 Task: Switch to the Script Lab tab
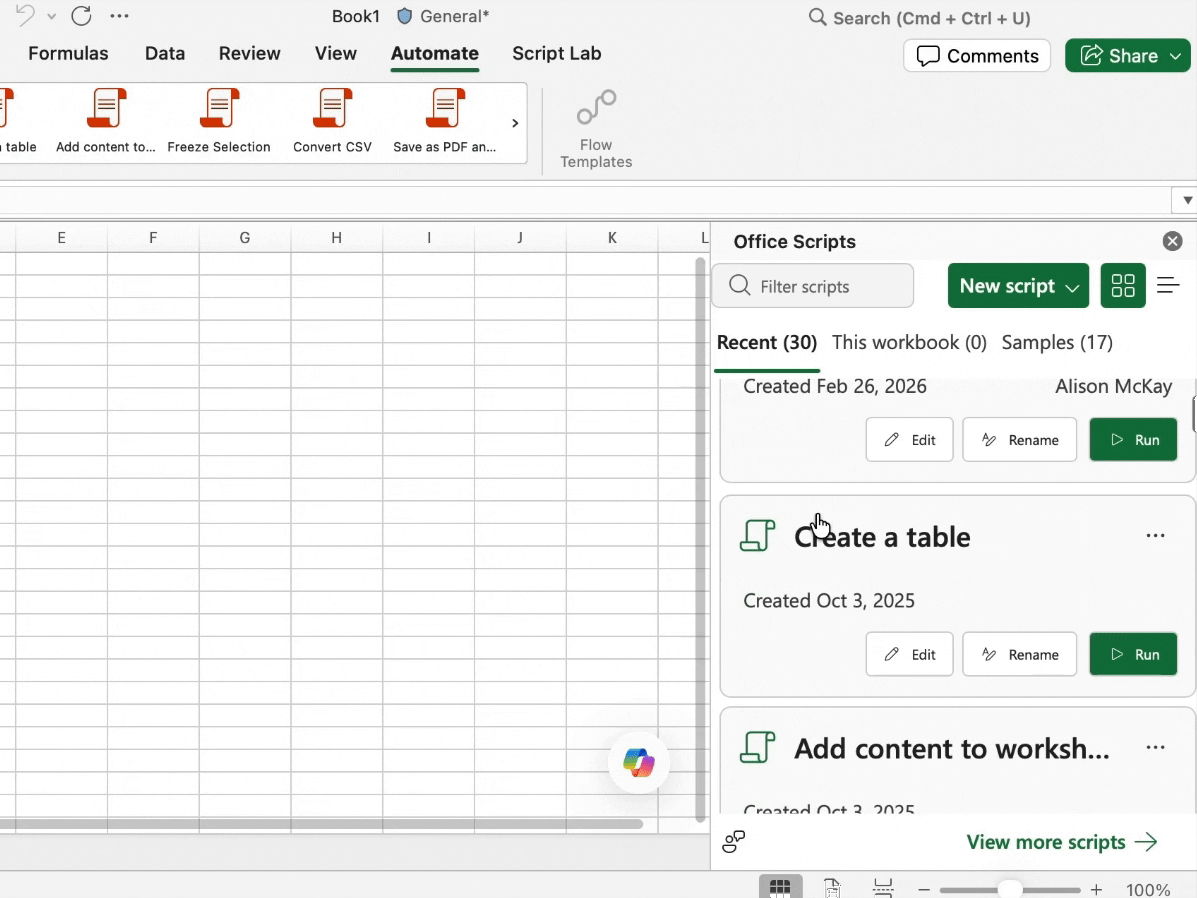pyautogui.click(x=556, y=53)
